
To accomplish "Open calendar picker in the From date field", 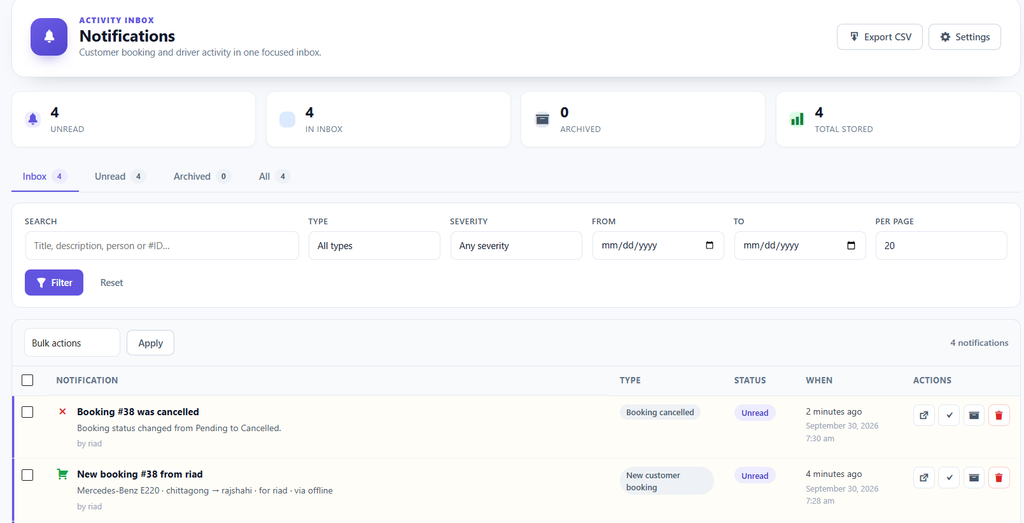I will tap(710, 246).
